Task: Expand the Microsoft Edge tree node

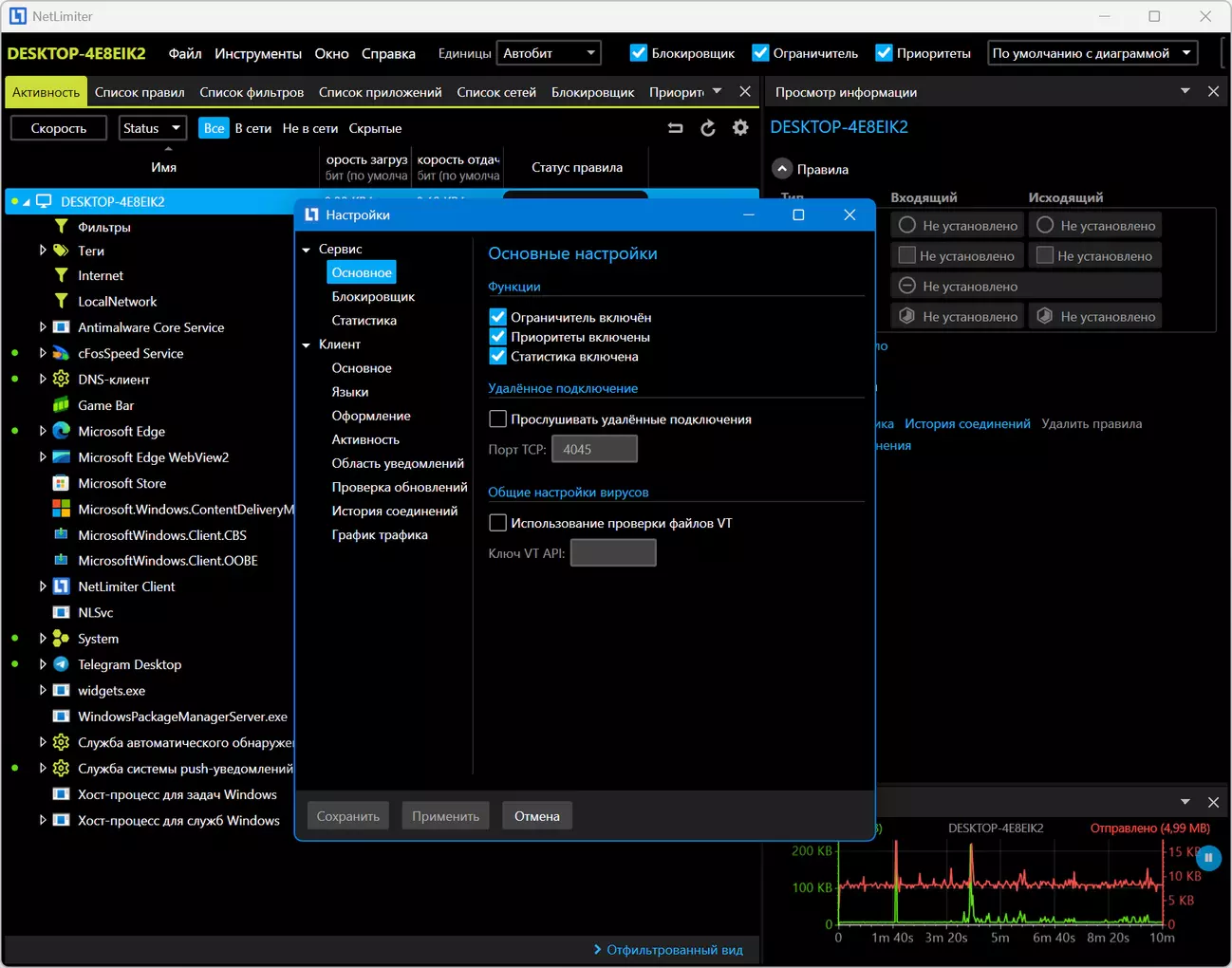Action: coord(43,431)
